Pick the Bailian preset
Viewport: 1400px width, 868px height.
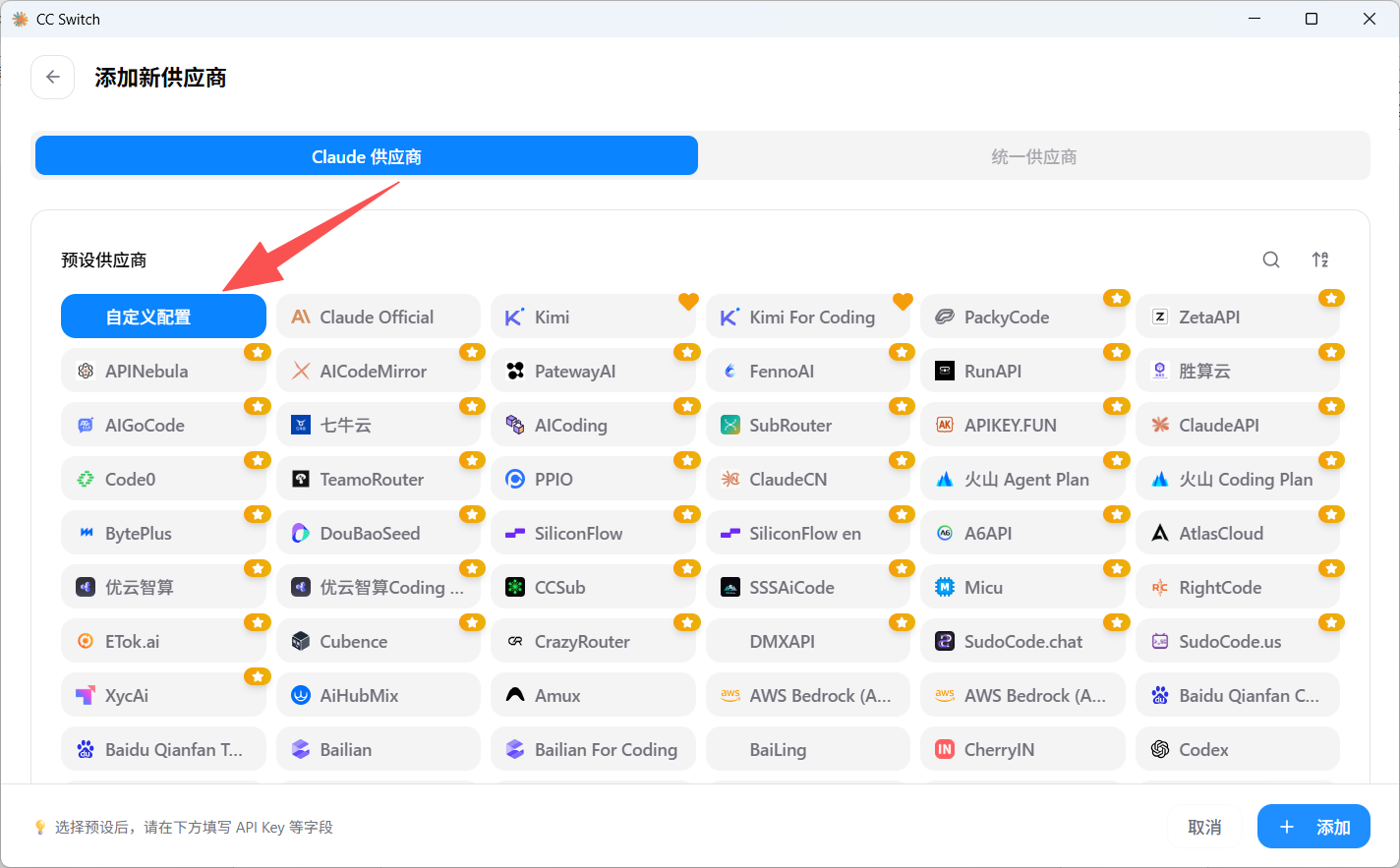(379, 749)
